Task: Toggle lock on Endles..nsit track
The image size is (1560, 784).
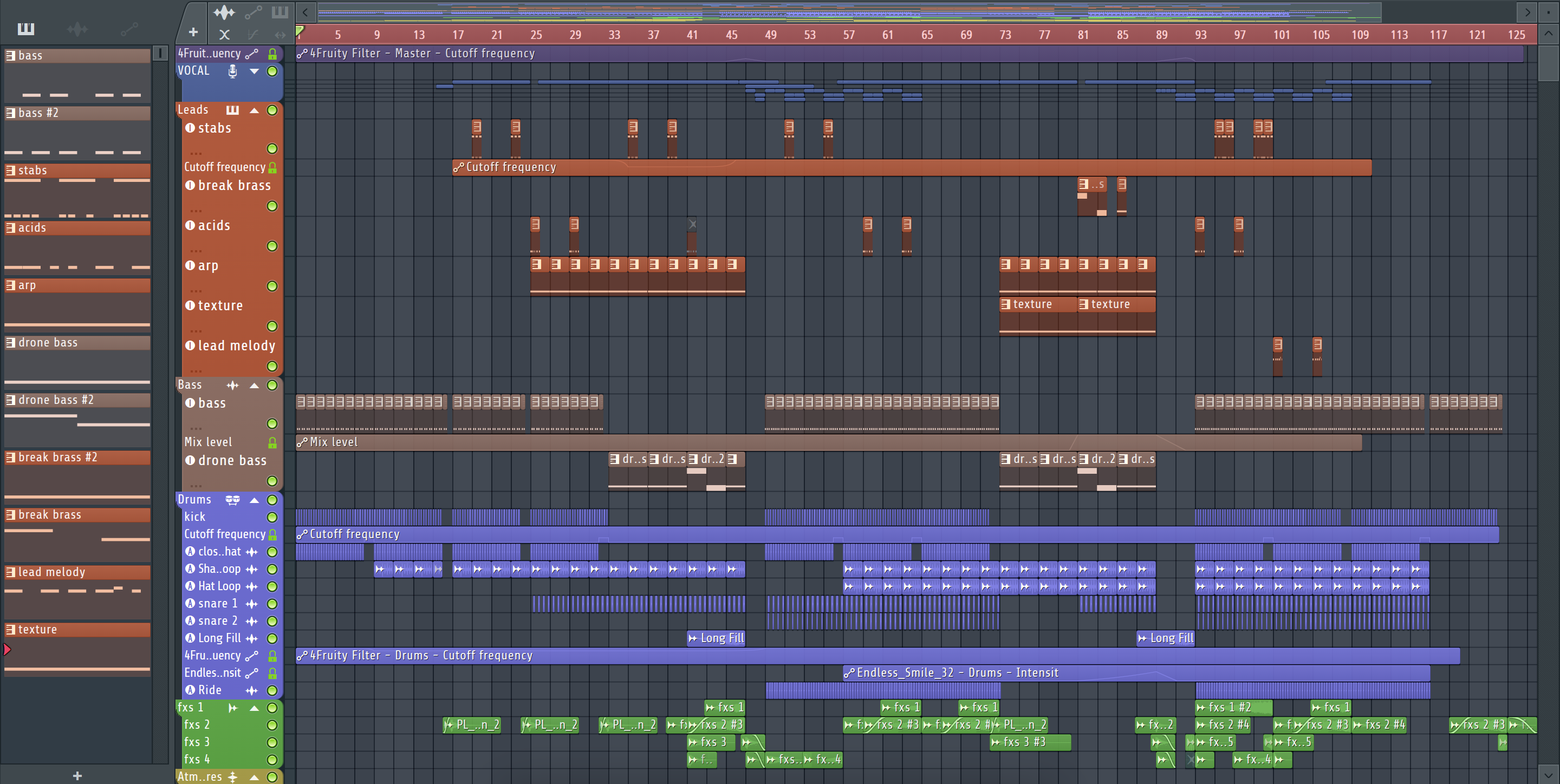Action: pyautogui.click(x=272, y=673)
